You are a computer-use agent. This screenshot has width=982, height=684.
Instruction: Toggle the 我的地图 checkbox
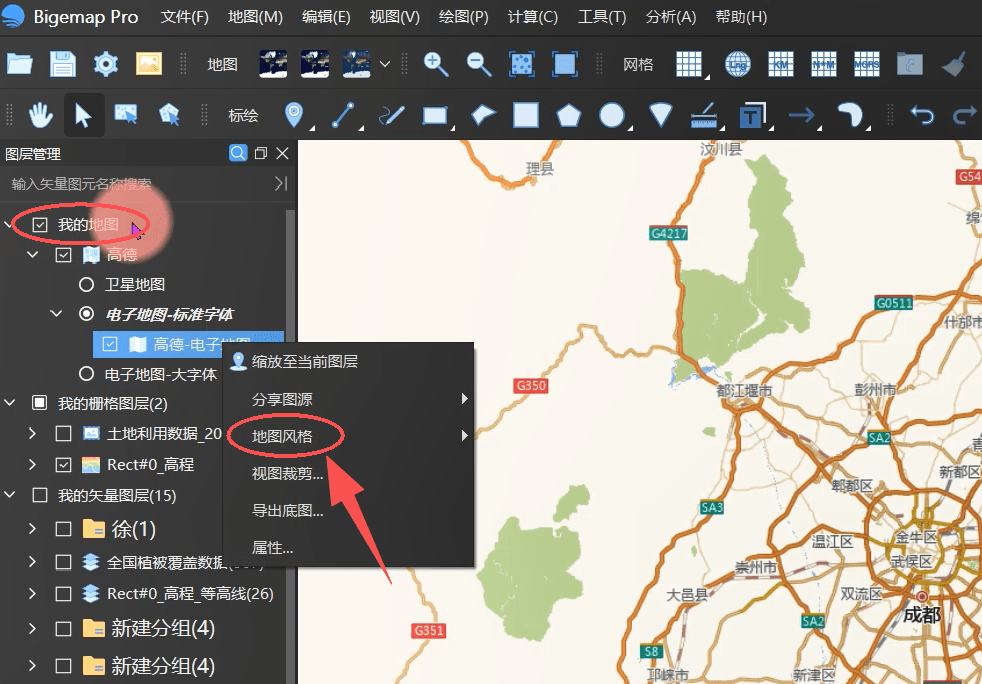tap(40, 224)
